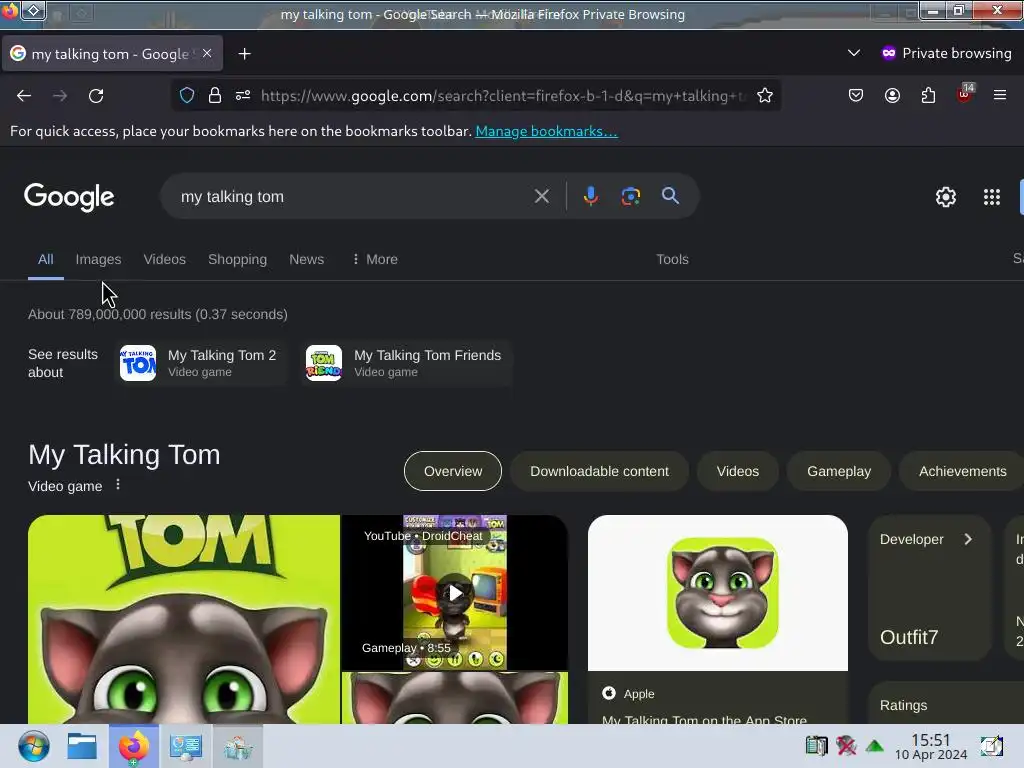The width and height of the screenshot is (1024, 768).
Task: Select the Gameplay chip
Action: pyautogui.click(x=839, y=471)
